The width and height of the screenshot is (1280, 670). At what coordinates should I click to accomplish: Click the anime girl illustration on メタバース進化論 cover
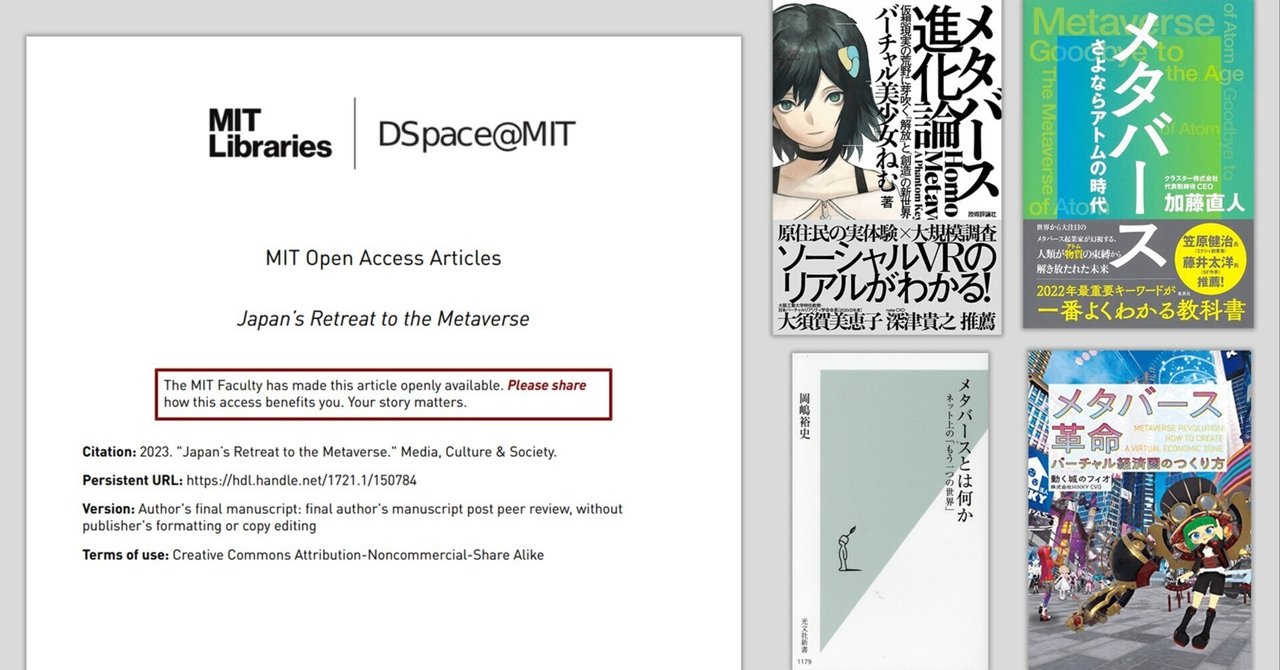click(x=825, y=110)
